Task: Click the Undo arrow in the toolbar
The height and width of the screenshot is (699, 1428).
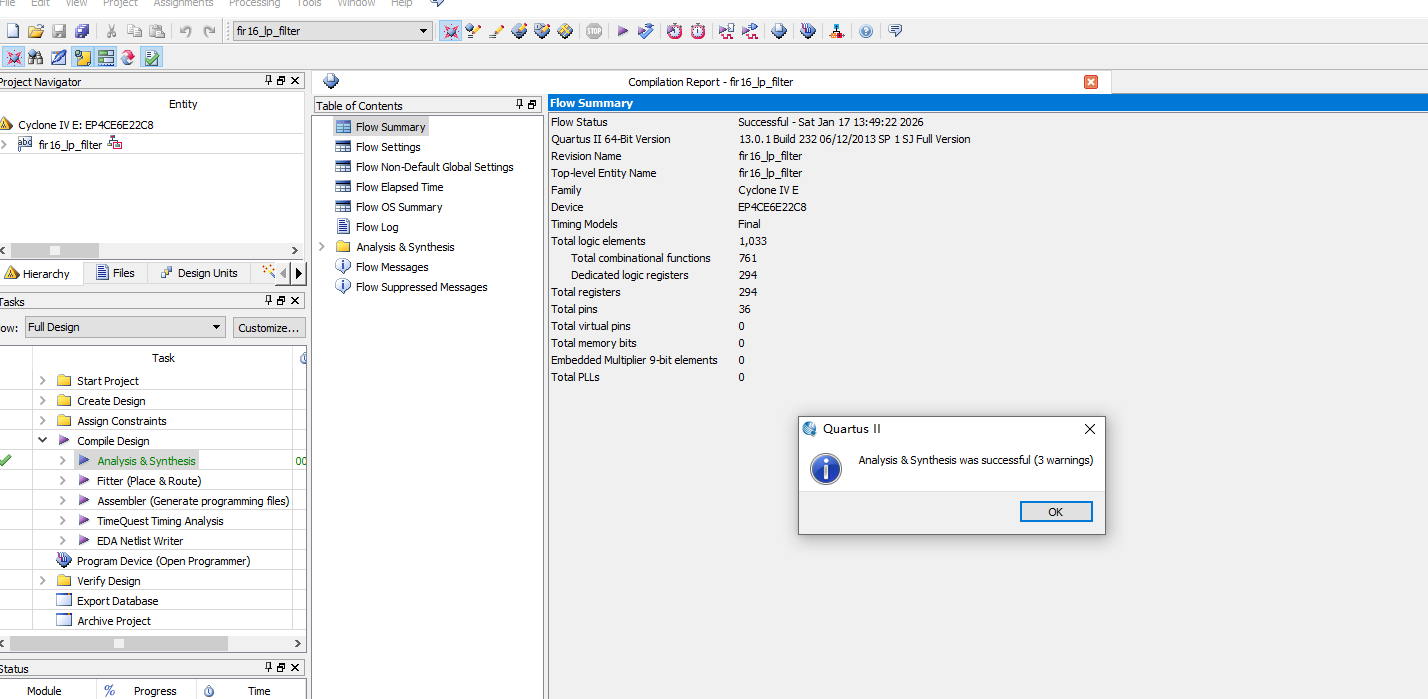Action: tap(186, 31)
